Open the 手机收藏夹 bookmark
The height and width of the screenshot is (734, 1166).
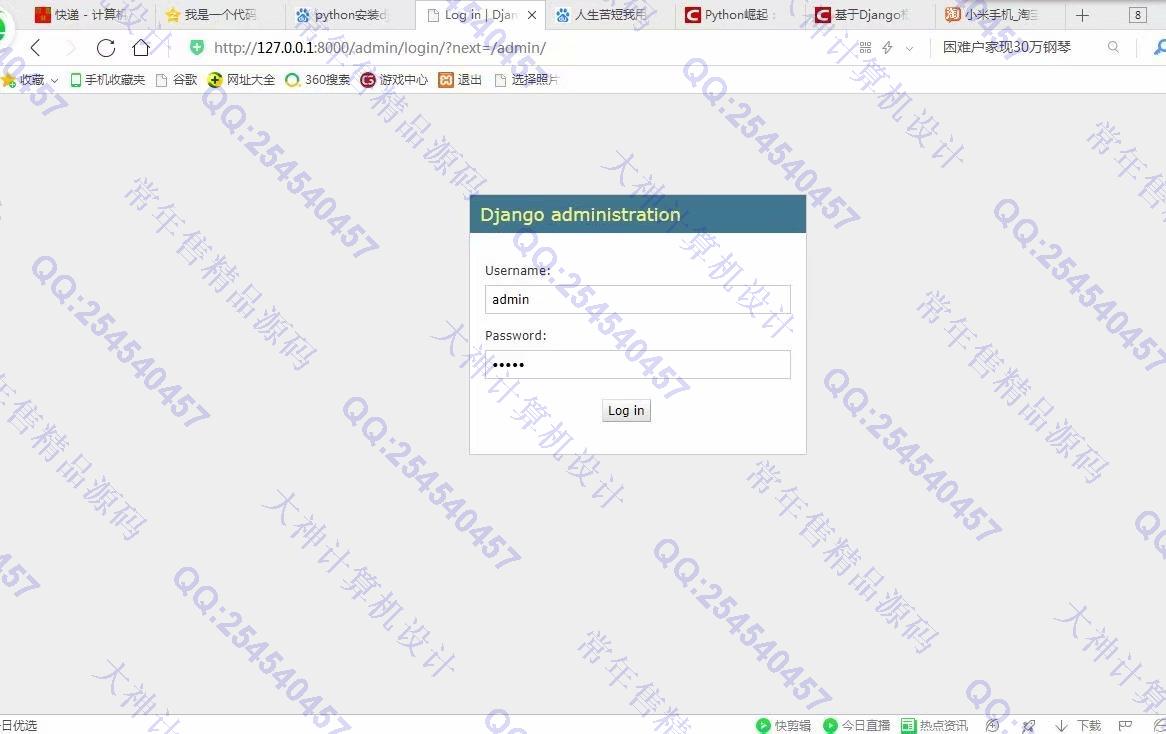(x=108, y=80)
